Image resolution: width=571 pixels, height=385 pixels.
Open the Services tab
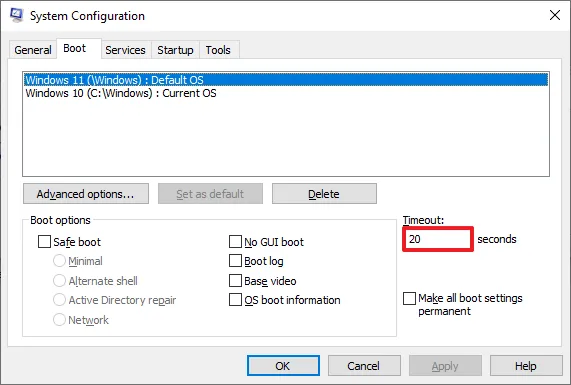(125, 50)
